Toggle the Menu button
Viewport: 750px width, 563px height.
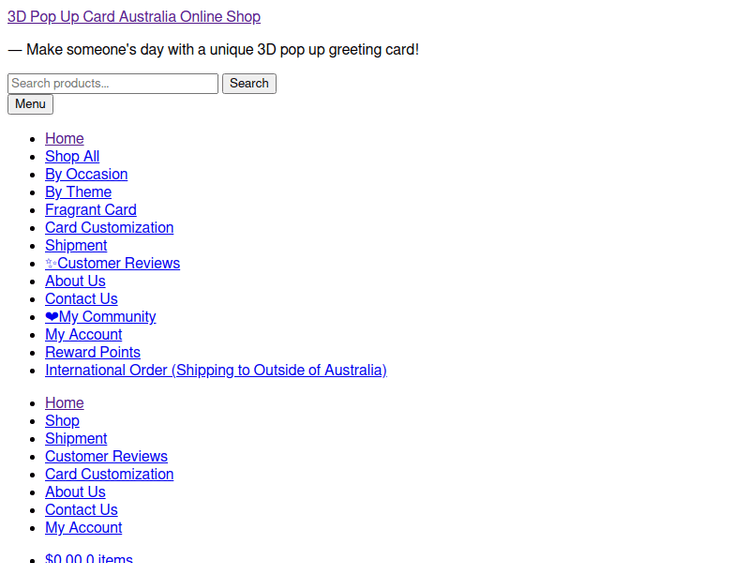pos(30,104)
